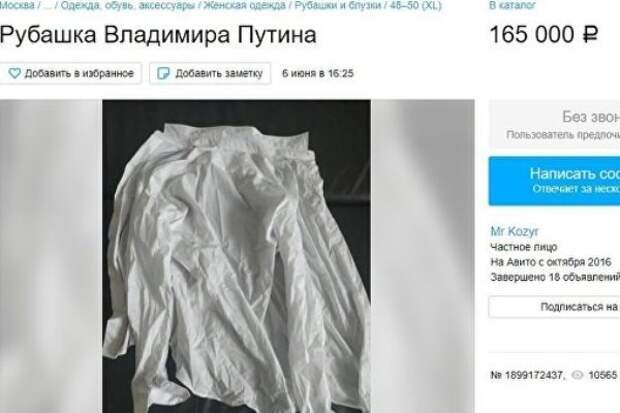The image size is (620, 413).
Task: Click the listing title Рубашка Владимира Путина
Action: point(158,35)
